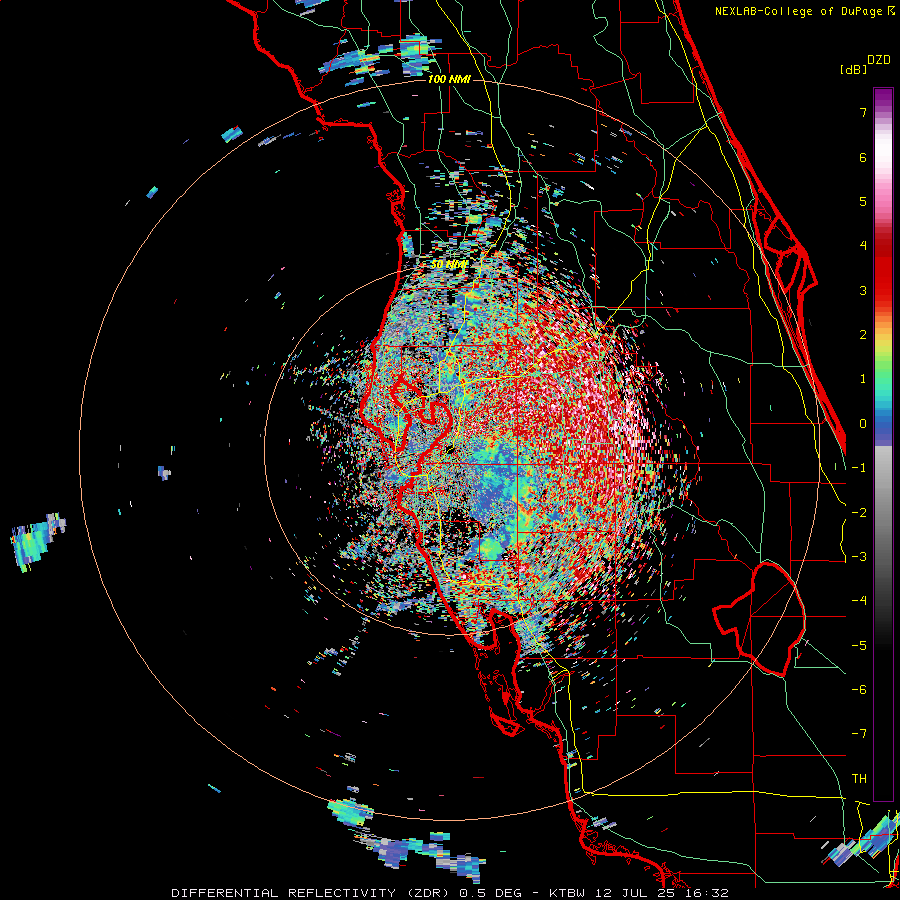Viewport: 900px width, 900px height.
Task: Click the -7 value on color scale
Action: (x=859, y=734)
